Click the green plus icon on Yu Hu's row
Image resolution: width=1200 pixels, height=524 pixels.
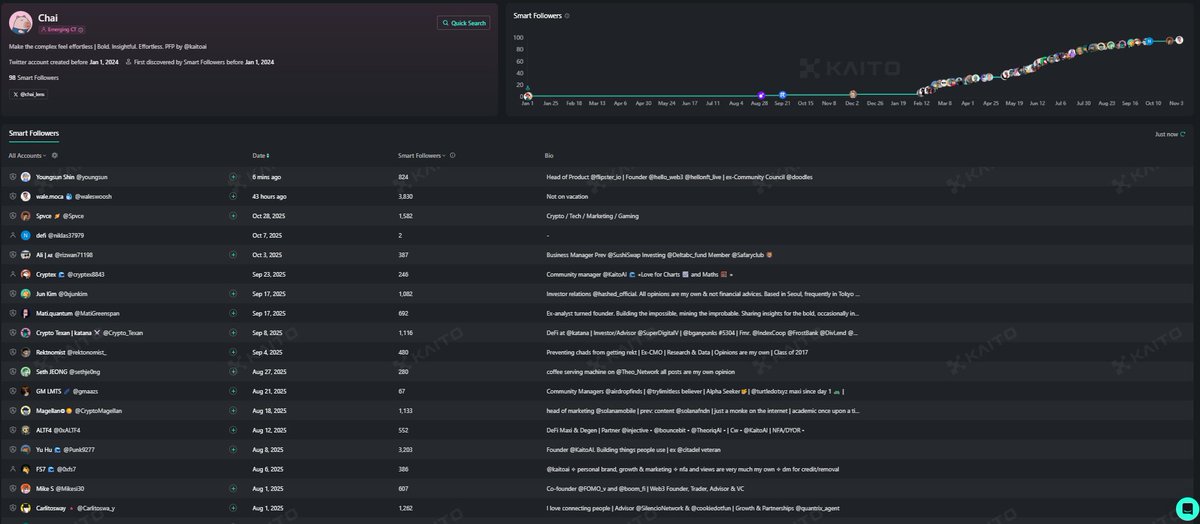pyautogui.click(x=233, y=450)
